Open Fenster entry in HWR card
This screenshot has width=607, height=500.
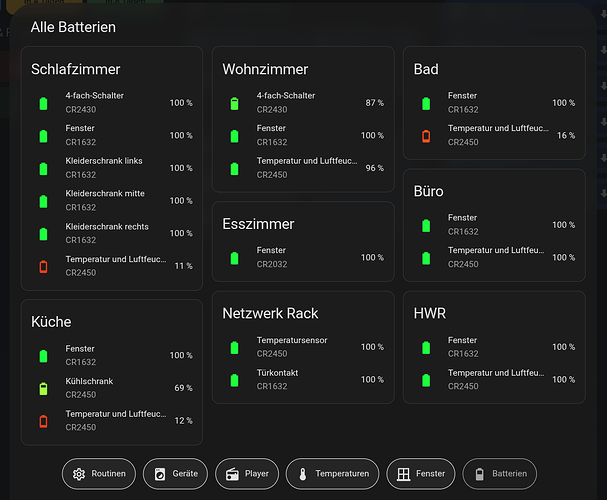pyautogui.click(x=494, y=347)
